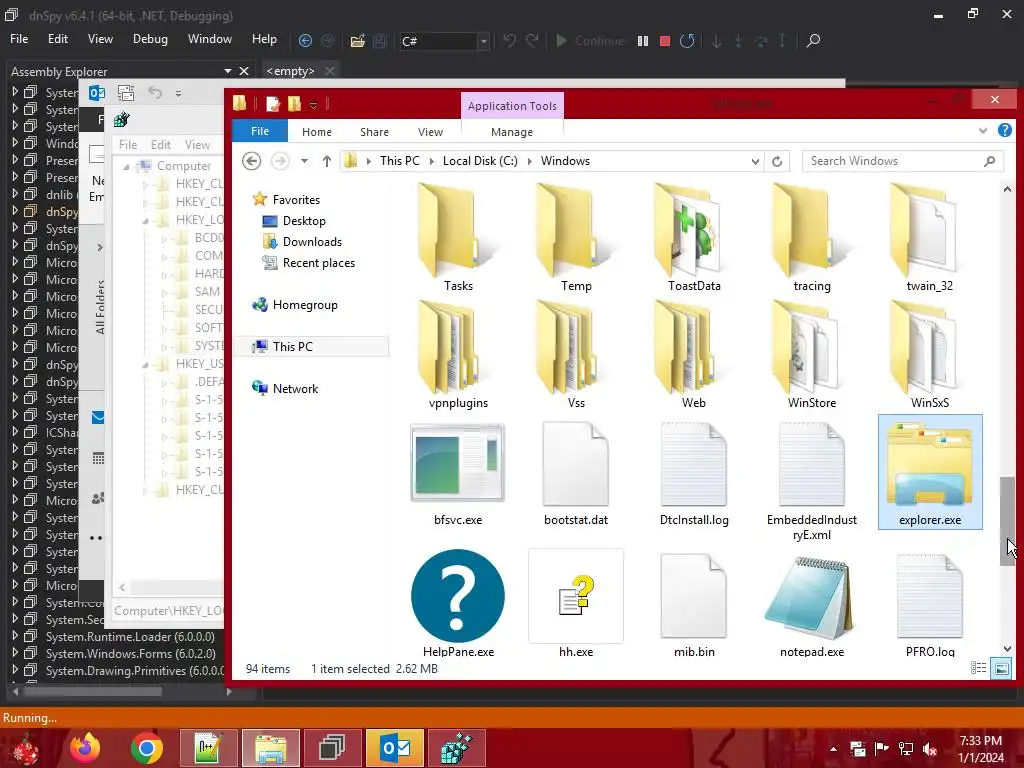Click Assembly Explorer horizontal scrollbar thumb
Viewport: 1024px width, 768px height.
(93, 691)
